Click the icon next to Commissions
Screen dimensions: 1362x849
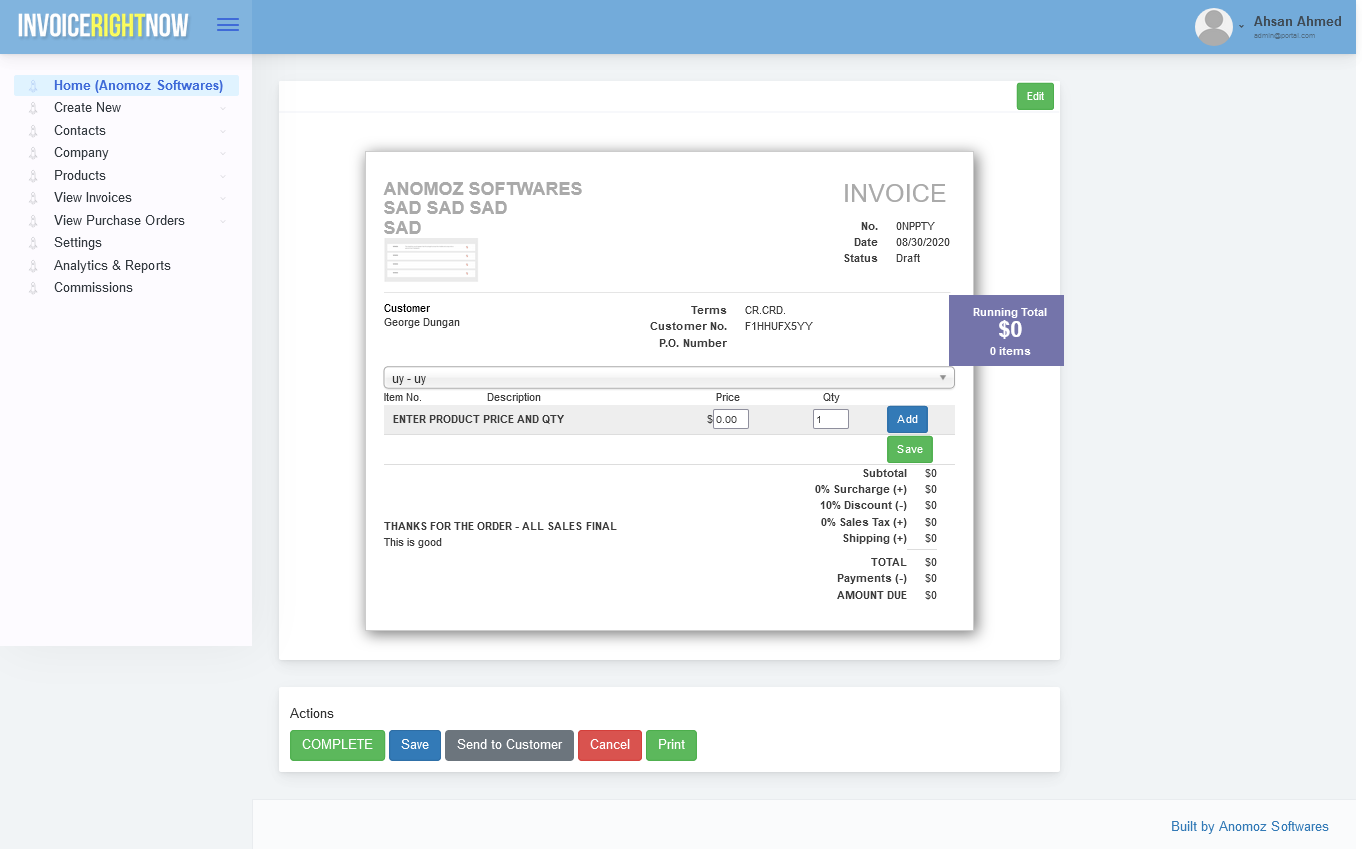coord(33,288)
